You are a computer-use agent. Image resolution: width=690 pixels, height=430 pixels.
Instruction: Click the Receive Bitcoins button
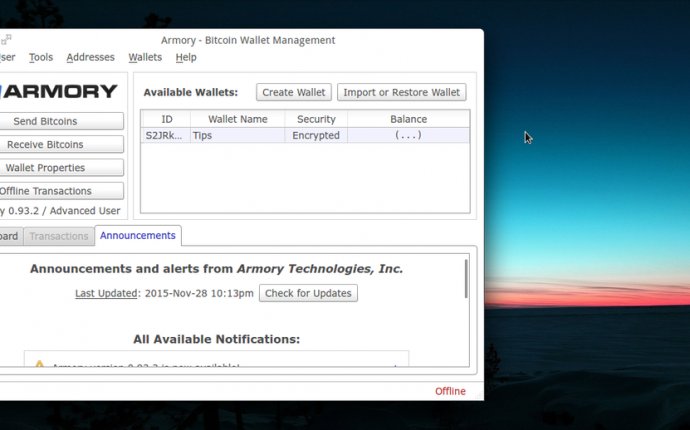pos(61,144)
